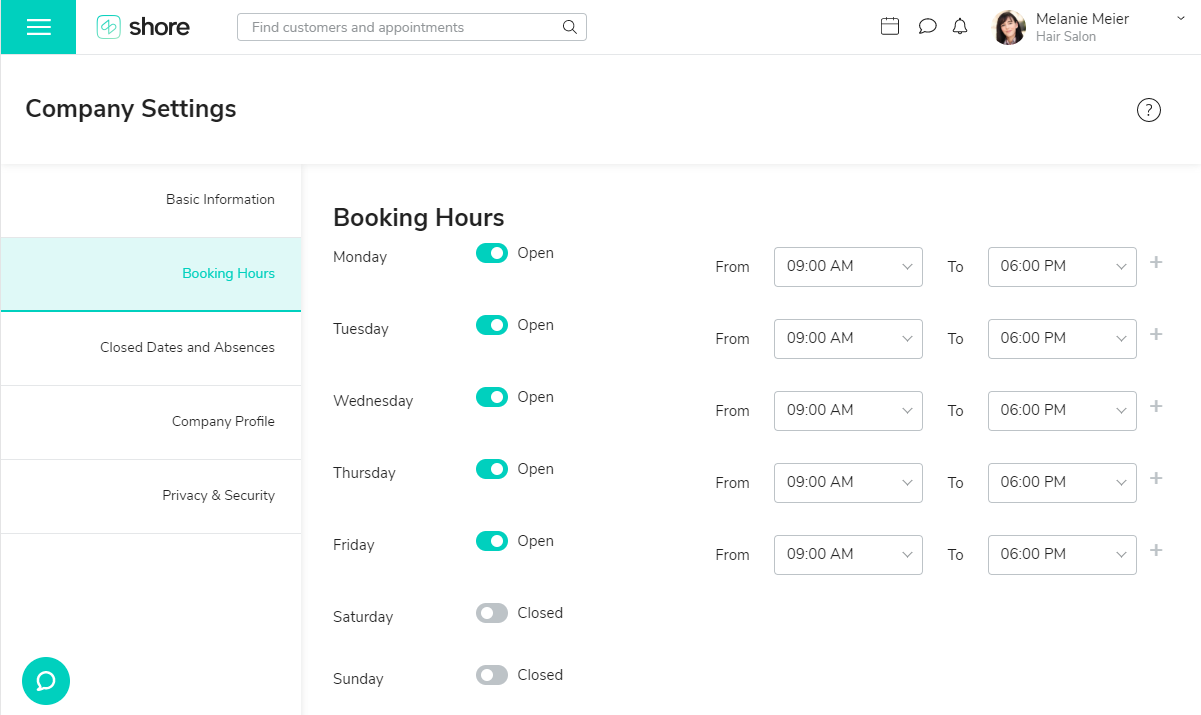Click the Hair Salon subtitle text
This screenshot has height=715, width=1201.
coord(1066,37)
